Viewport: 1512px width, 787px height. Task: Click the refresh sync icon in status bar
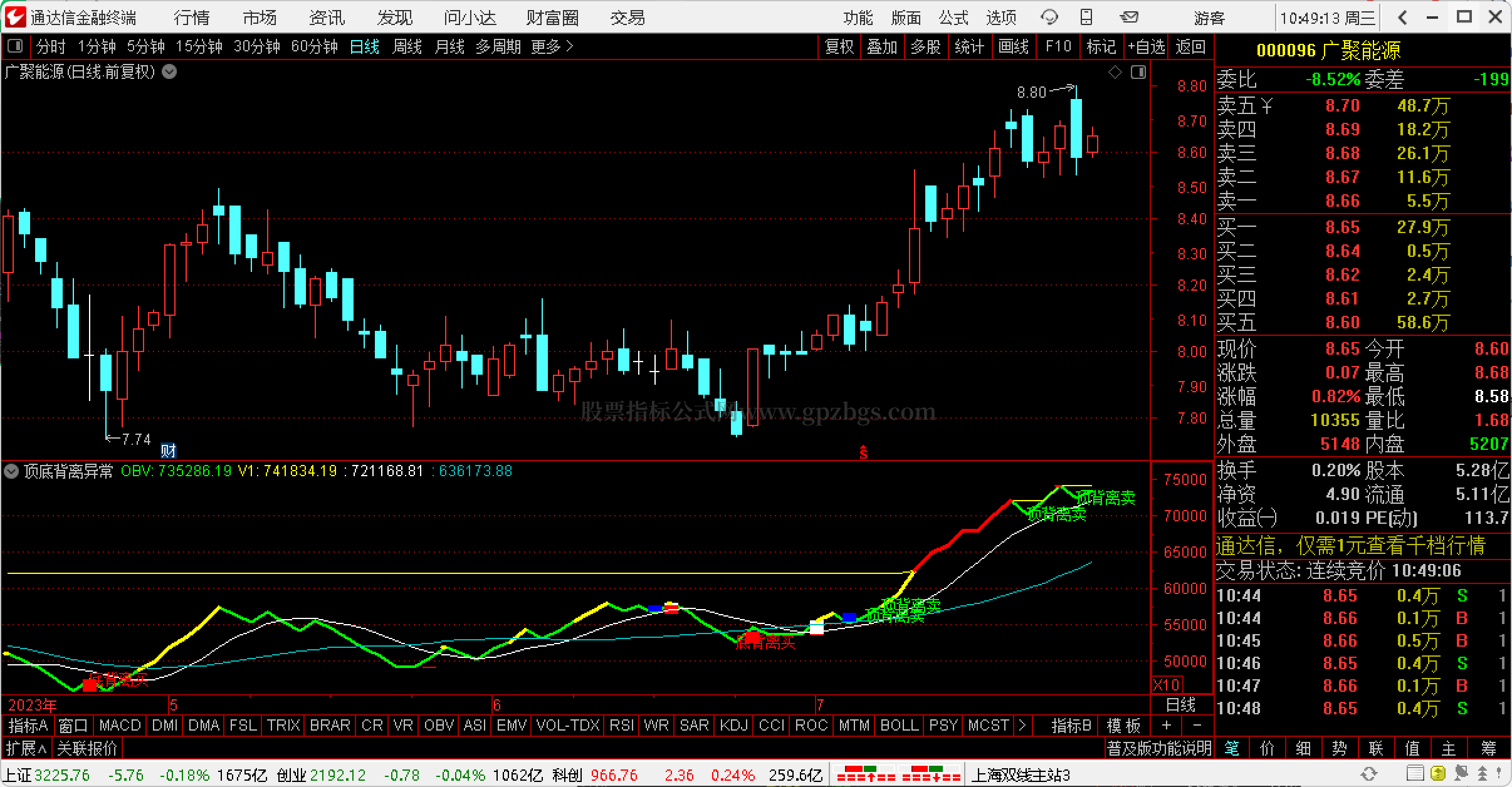pos(1369,774)
